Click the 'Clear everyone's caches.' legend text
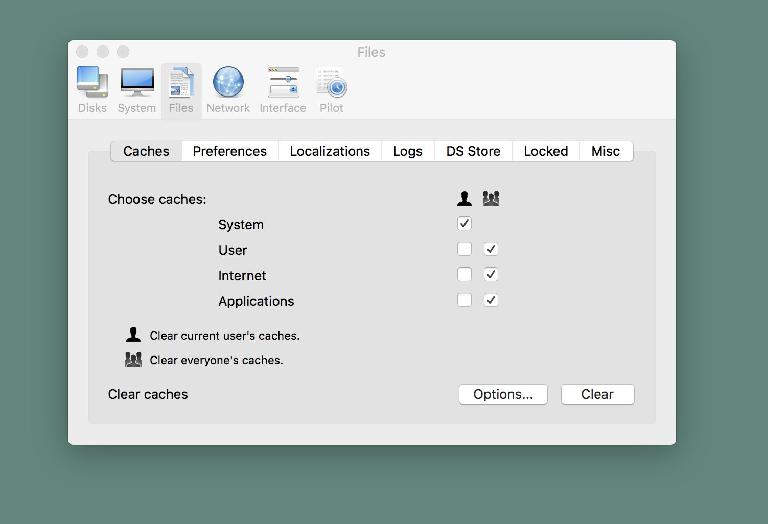This screenshot has height=524, width=768. point(216,360)
